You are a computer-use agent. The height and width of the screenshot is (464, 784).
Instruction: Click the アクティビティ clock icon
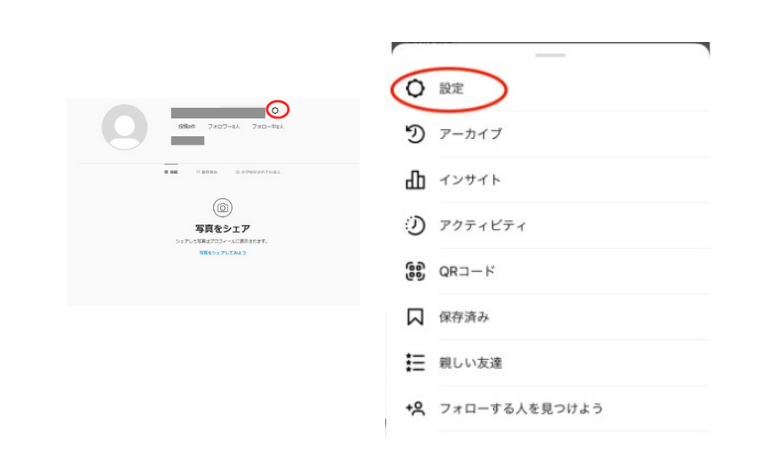pyautogui.click(x=415, y=226)
